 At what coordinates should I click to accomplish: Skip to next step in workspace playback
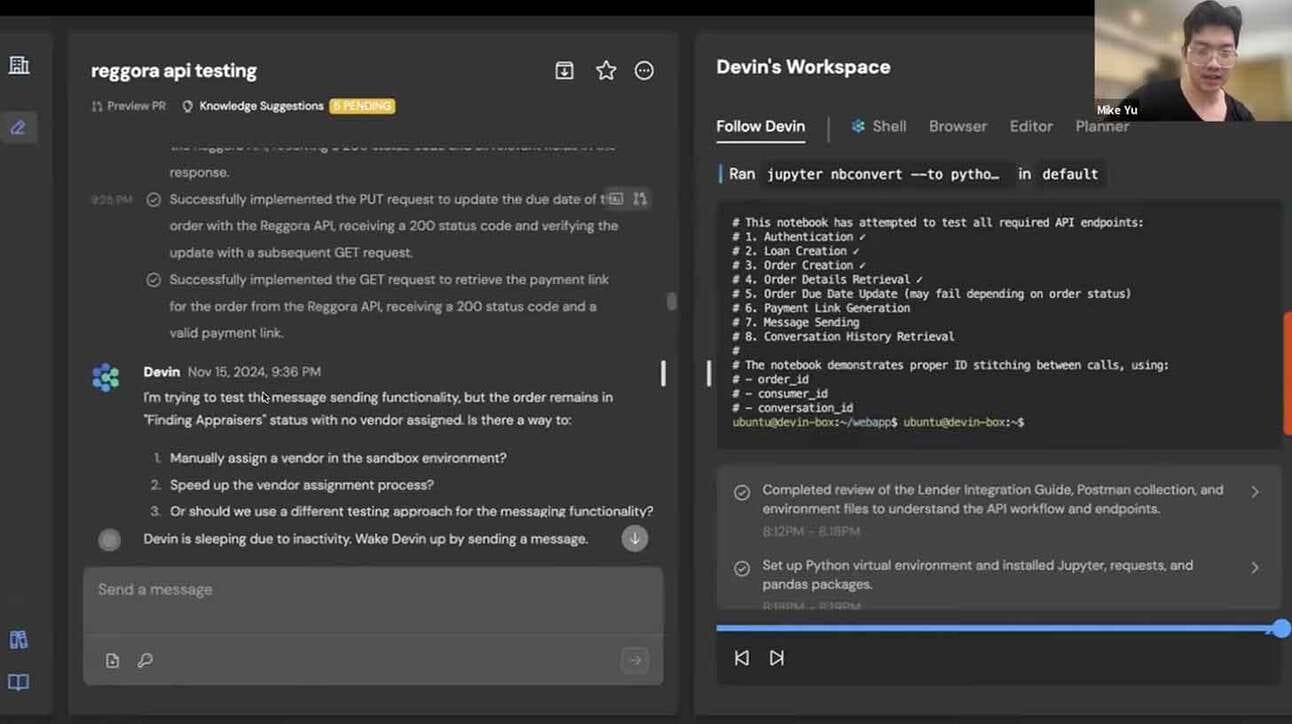[x=777, y=658]
